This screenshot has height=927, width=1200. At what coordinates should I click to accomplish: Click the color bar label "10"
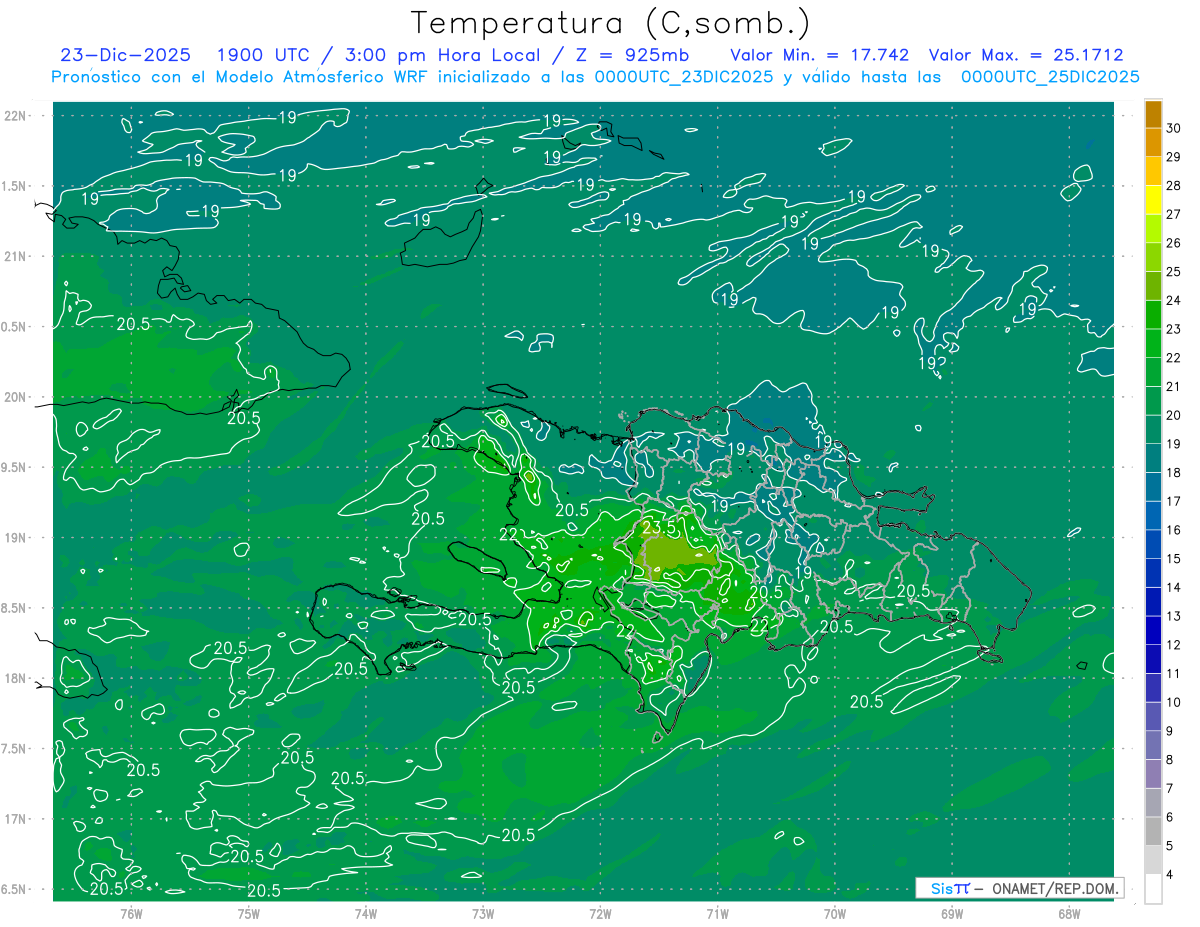tap(1174, 702)
